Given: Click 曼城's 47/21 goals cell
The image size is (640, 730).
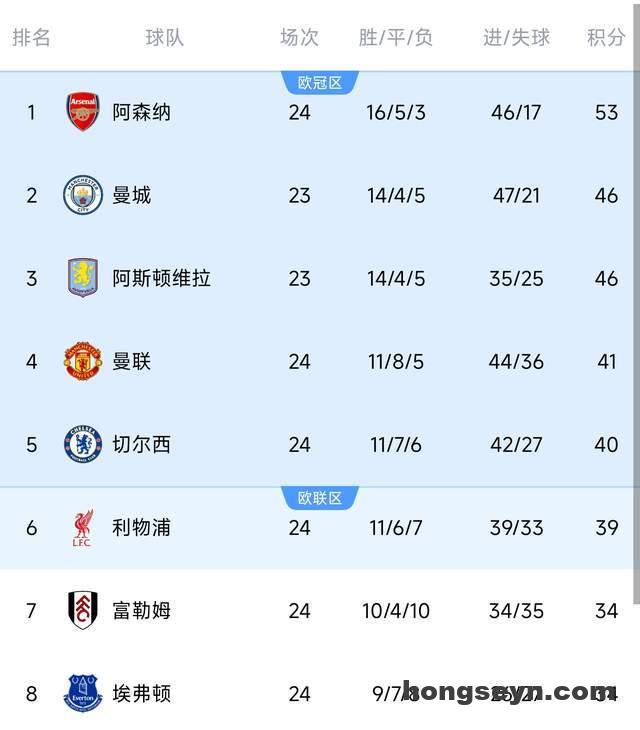Looking at the screenshot, I should [516, 195].
